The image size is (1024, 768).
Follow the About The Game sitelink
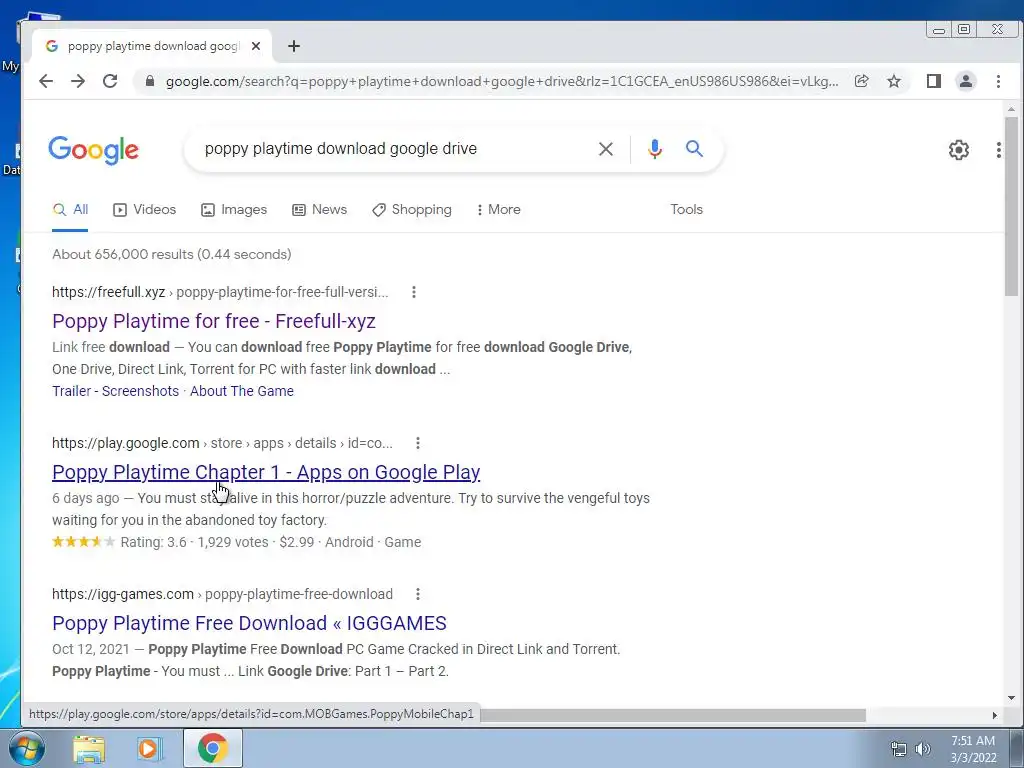coord(242,391)
